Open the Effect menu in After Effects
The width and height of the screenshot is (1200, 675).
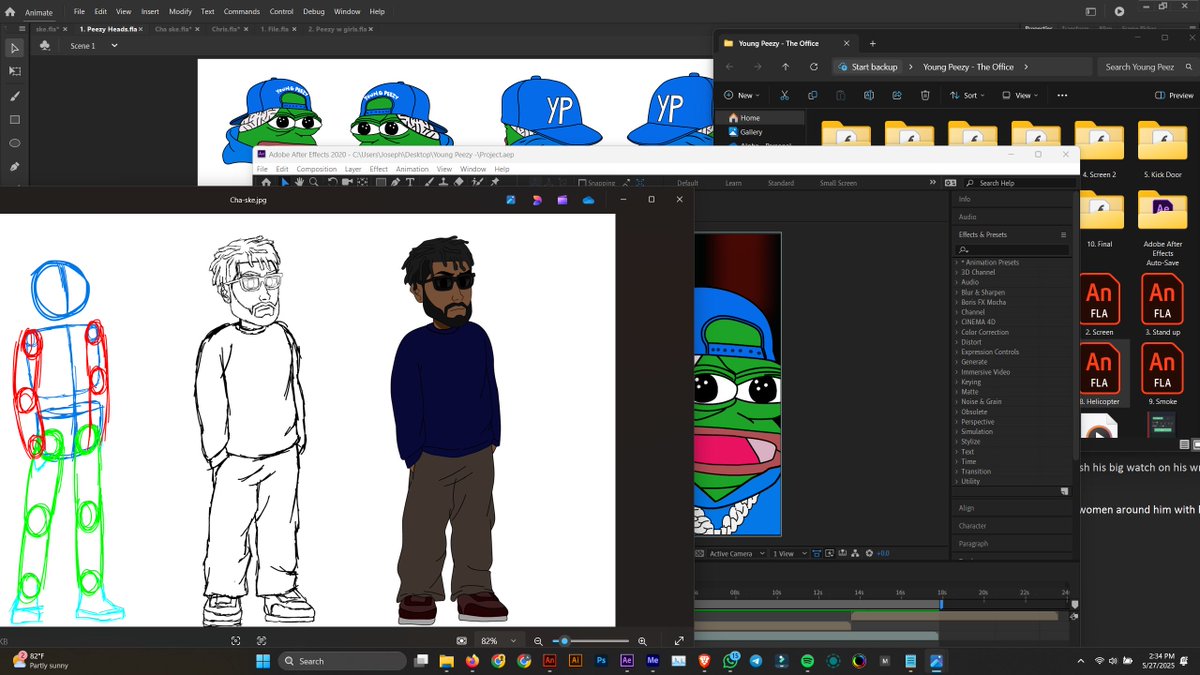point(379,169)
